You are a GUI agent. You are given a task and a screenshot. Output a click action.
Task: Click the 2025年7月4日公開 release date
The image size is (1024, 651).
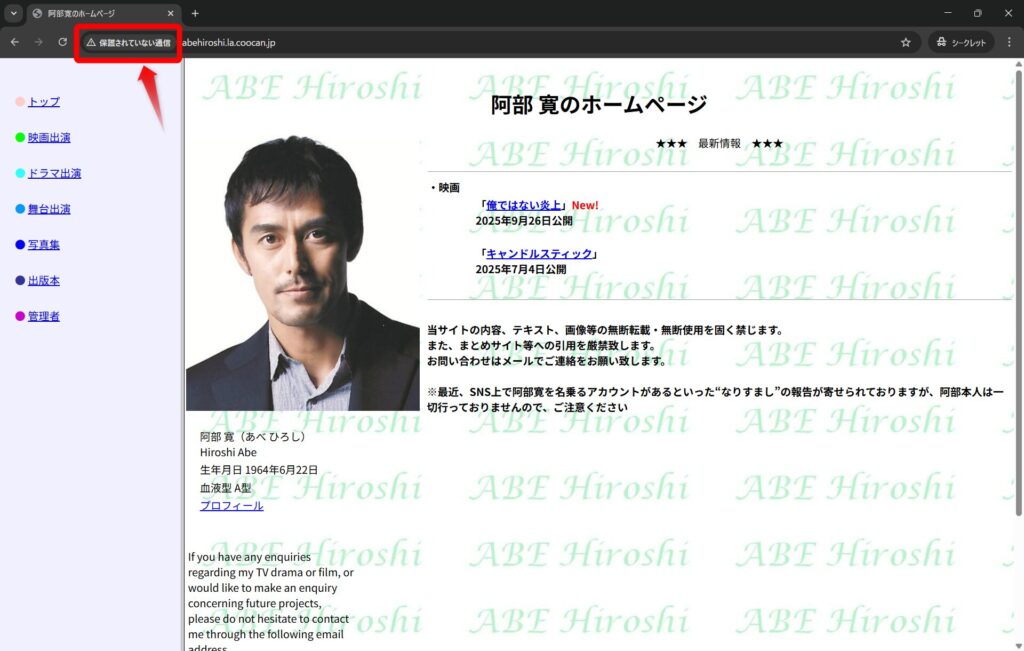click(x=521, y=270)
